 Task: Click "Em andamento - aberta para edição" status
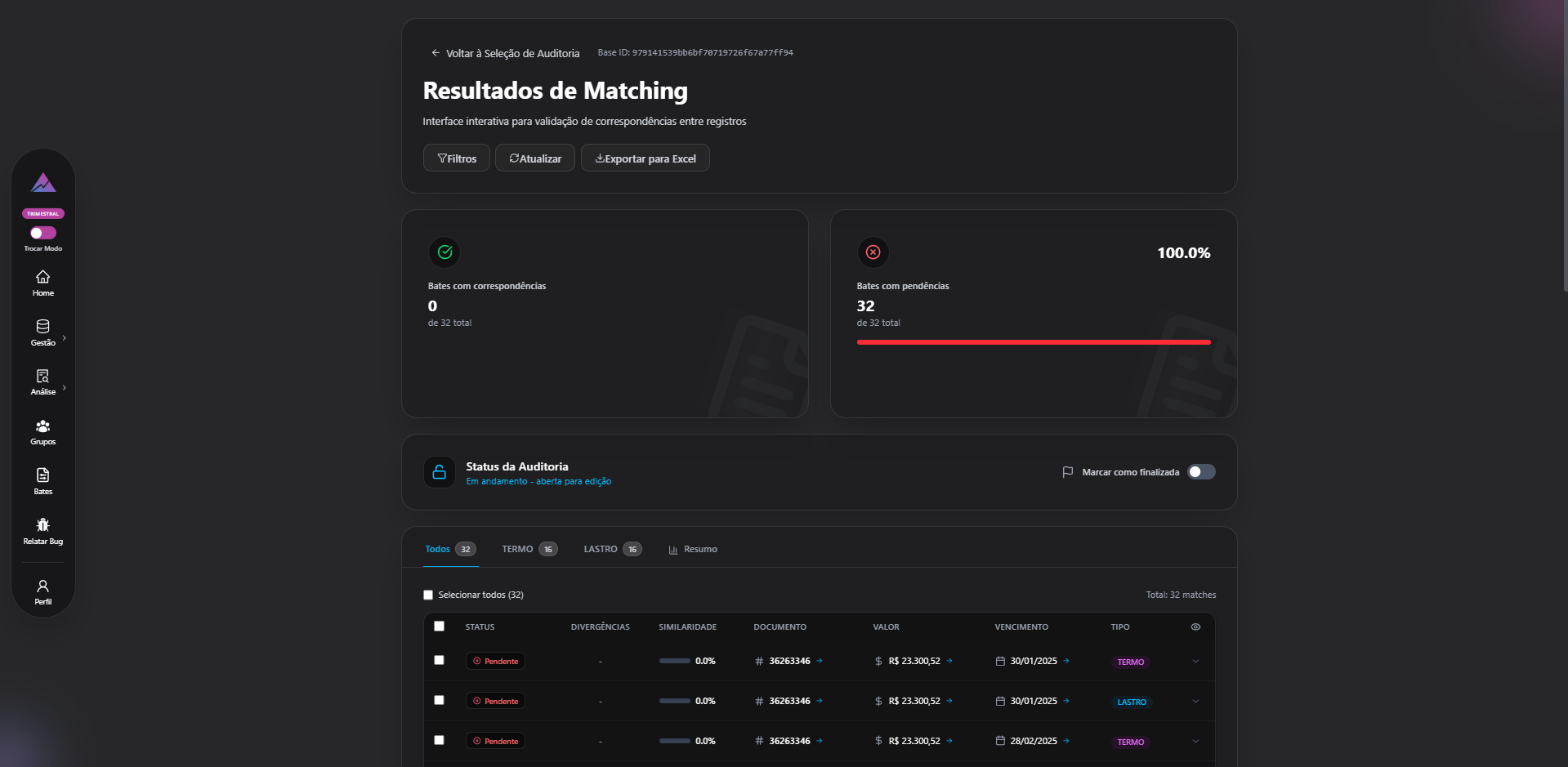tap(538, 482)
